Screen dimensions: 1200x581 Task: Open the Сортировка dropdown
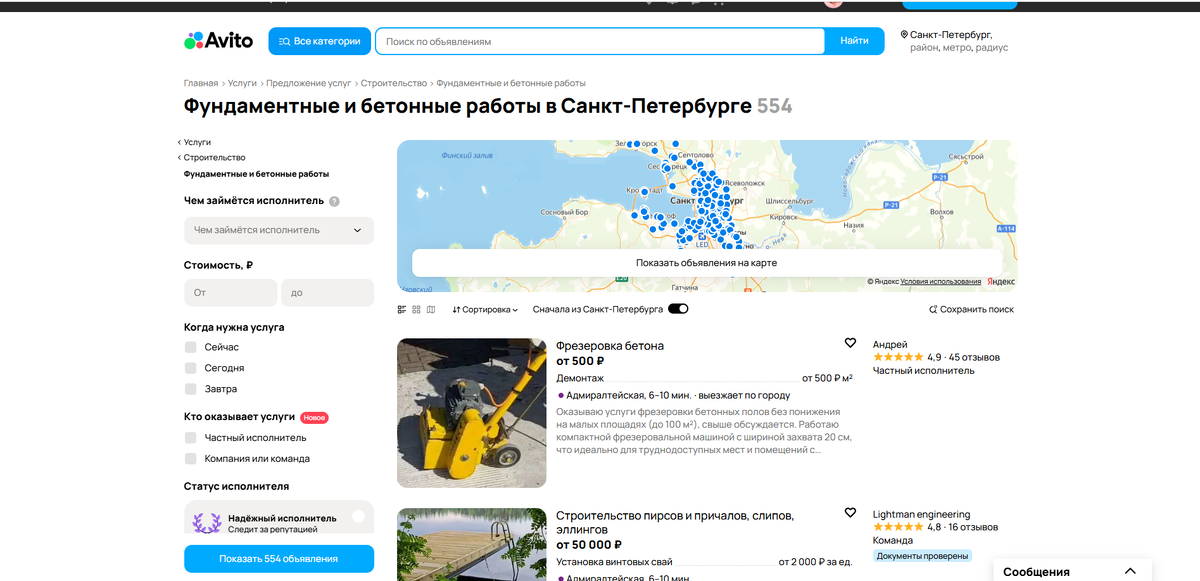pyautogui.click(x=485, y=309)
